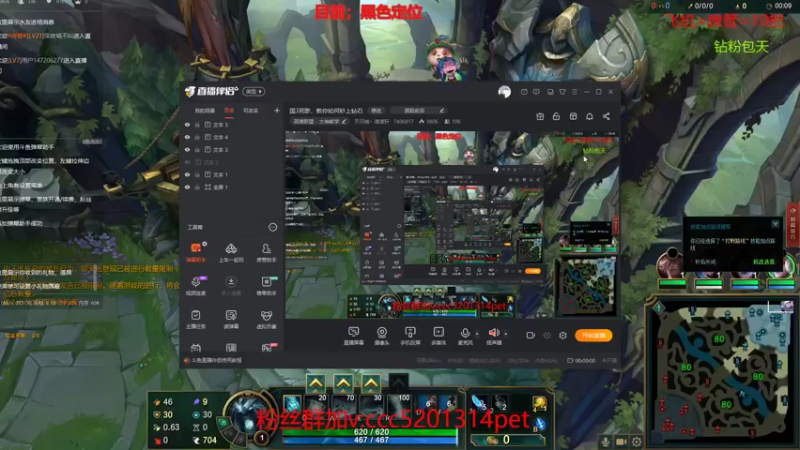This screenshot has height=450, width=800.
Task: Click the game minimap
Action: click(723, 370)
